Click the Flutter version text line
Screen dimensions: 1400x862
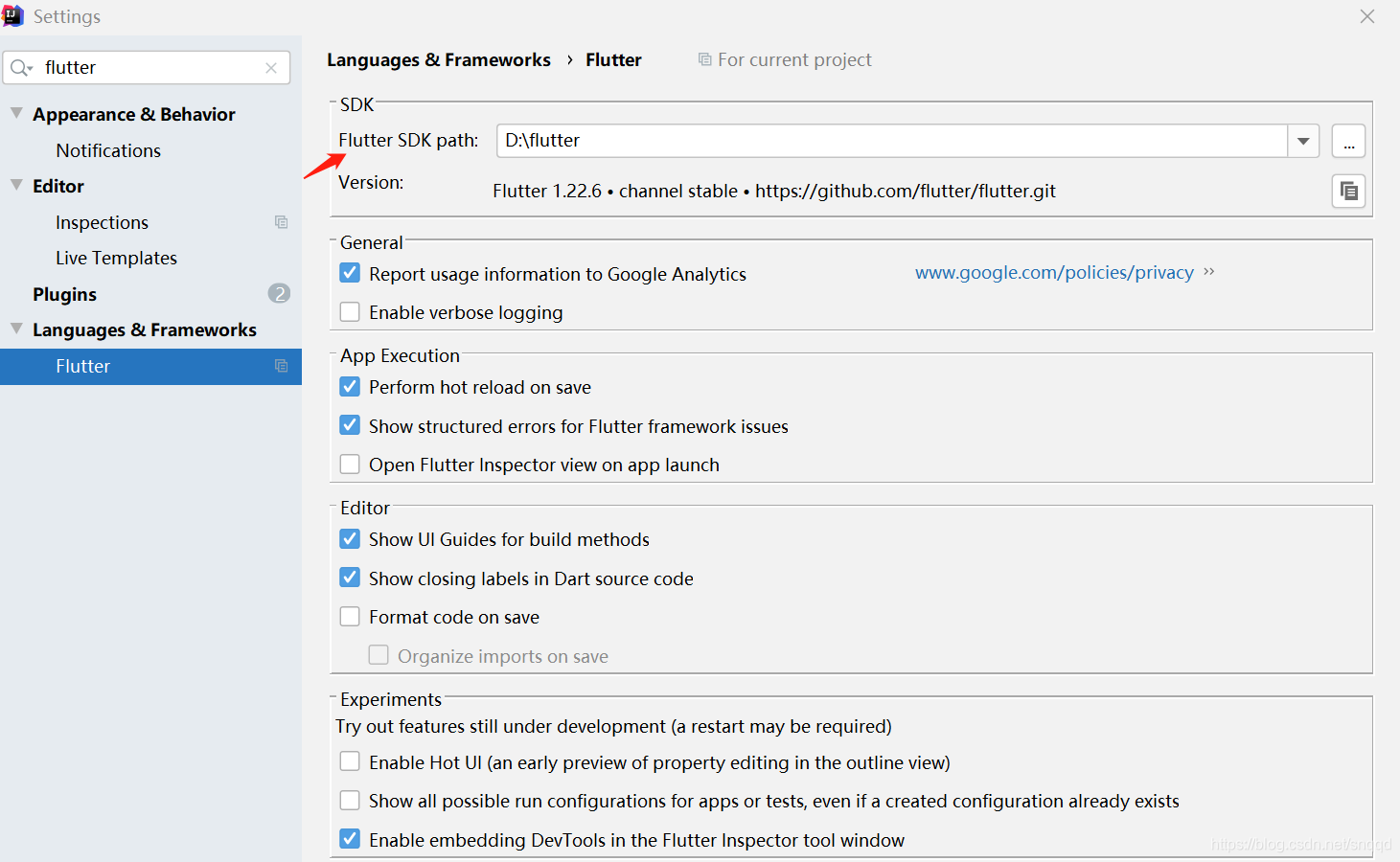tap(774, 191)
